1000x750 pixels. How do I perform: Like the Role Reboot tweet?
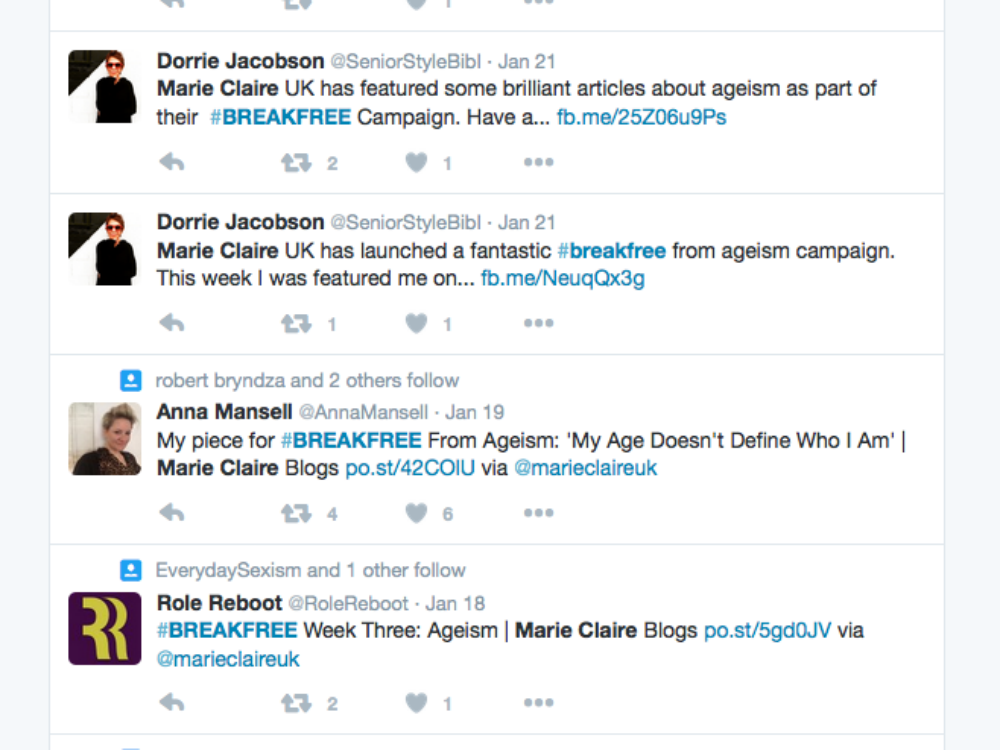(417, 703)
